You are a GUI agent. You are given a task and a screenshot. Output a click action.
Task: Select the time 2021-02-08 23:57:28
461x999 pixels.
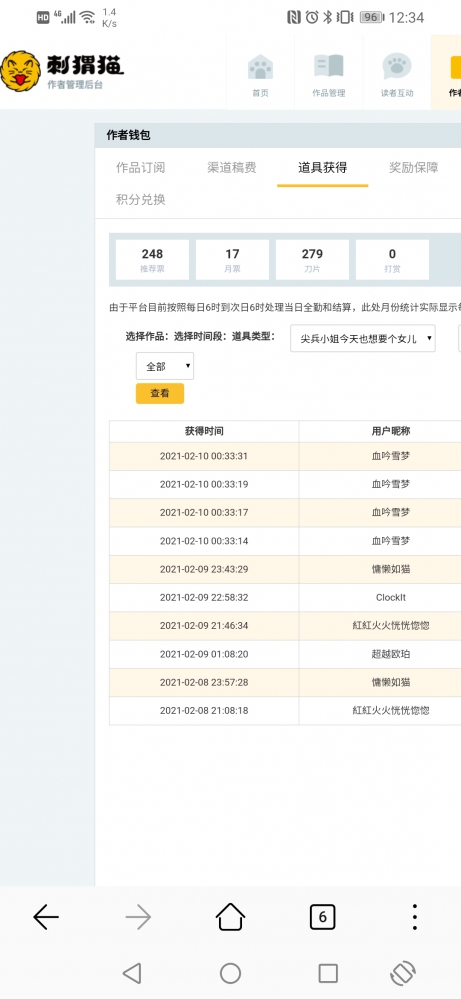204,682
